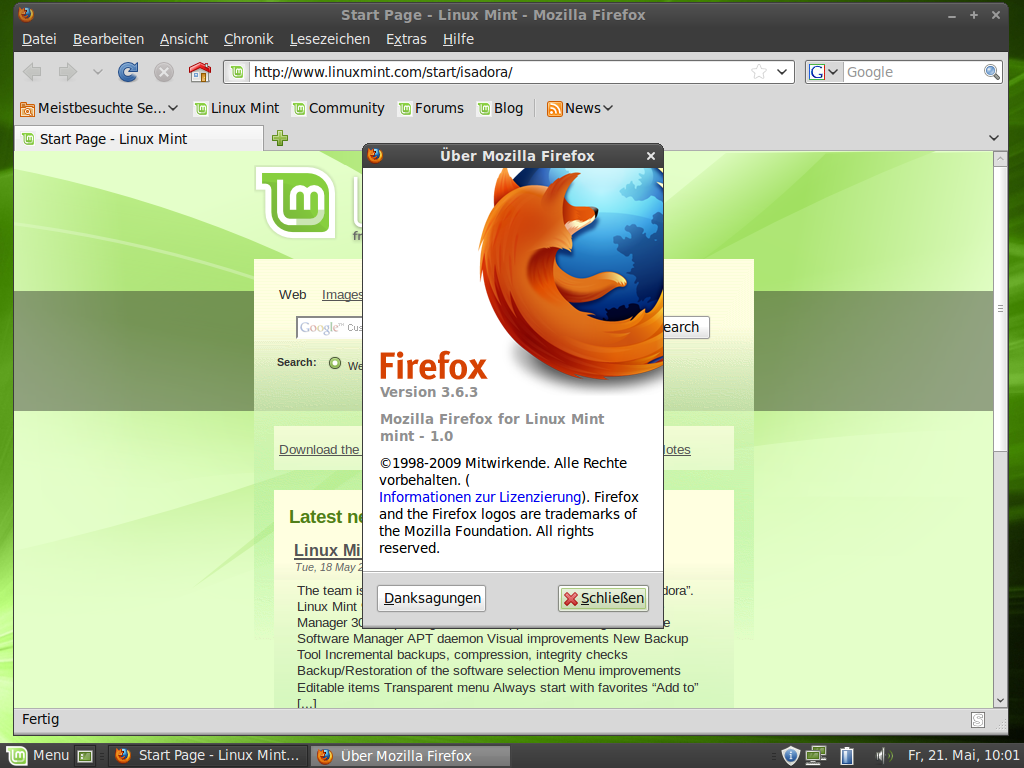Bookmark this page with the star
The image size is (1024, 768).
click(757, 71)
